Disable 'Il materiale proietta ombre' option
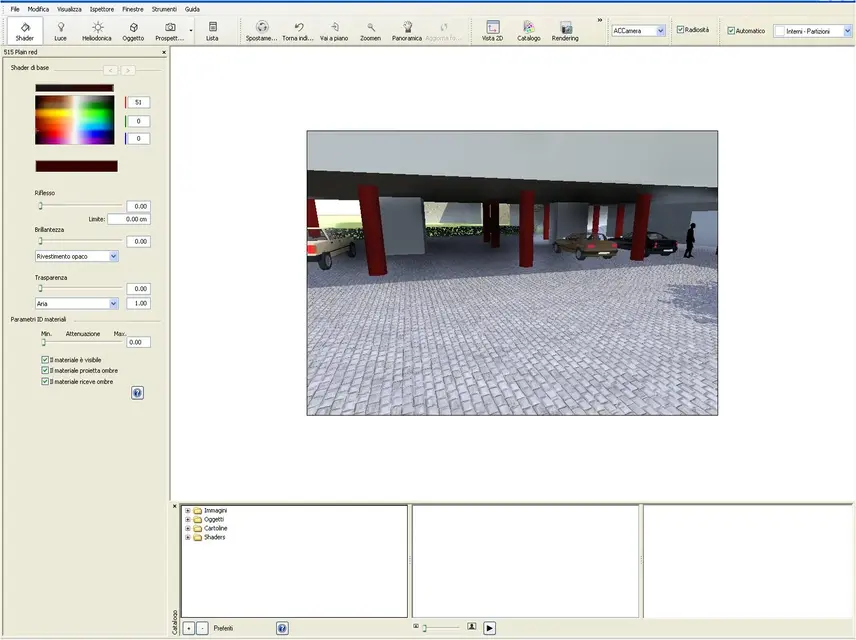856x640 pixels. point(46,371)
